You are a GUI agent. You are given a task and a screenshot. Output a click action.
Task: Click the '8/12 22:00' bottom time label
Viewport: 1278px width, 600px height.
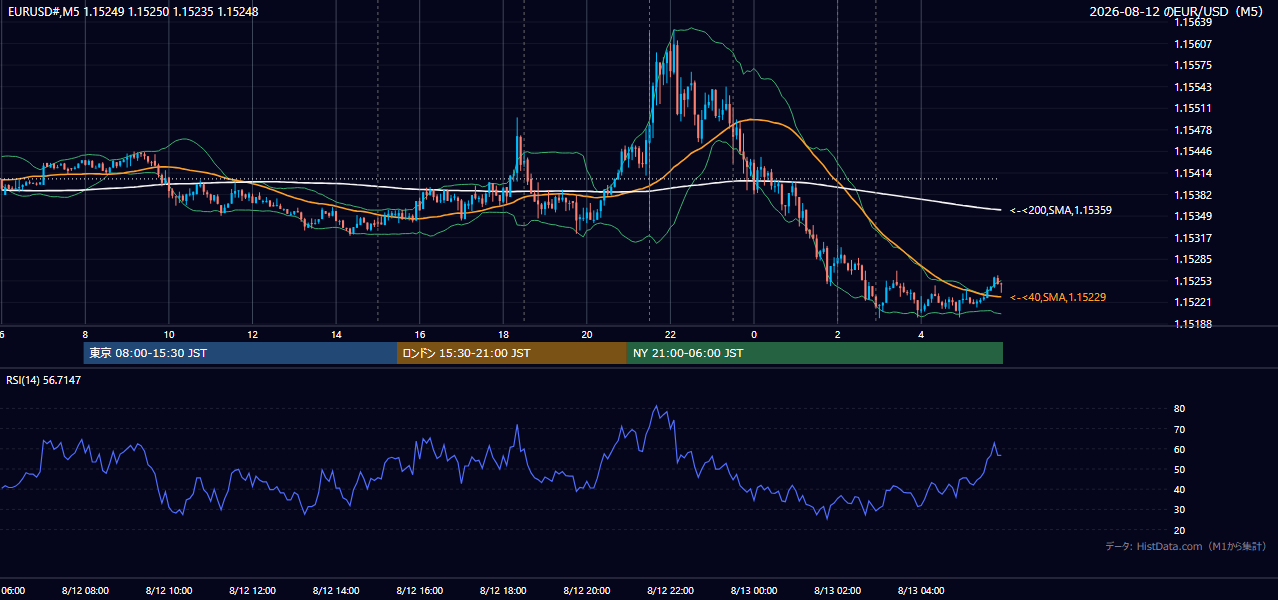[670, 591]
